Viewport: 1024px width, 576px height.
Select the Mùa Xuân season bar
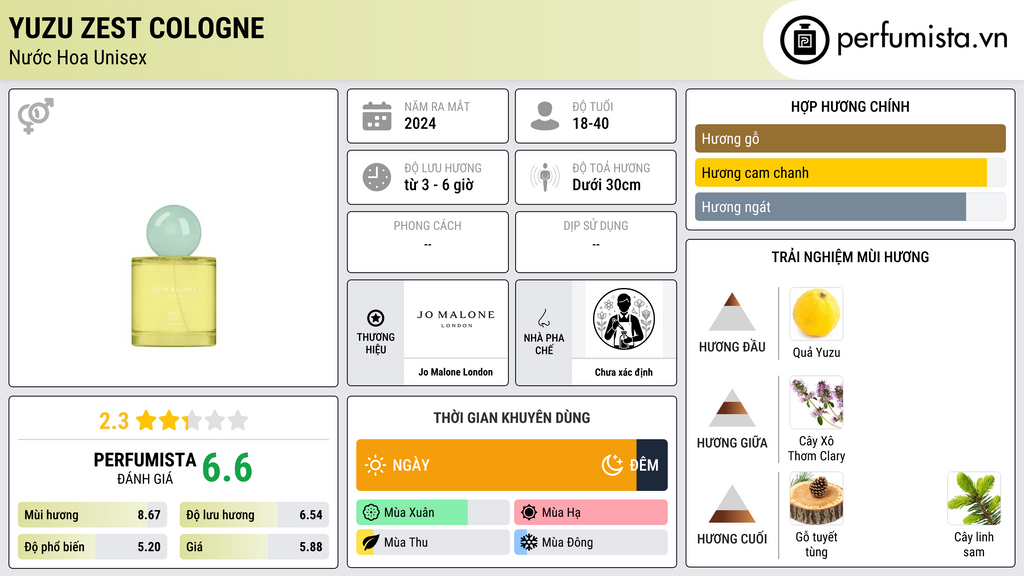click(x=432, y=513)
